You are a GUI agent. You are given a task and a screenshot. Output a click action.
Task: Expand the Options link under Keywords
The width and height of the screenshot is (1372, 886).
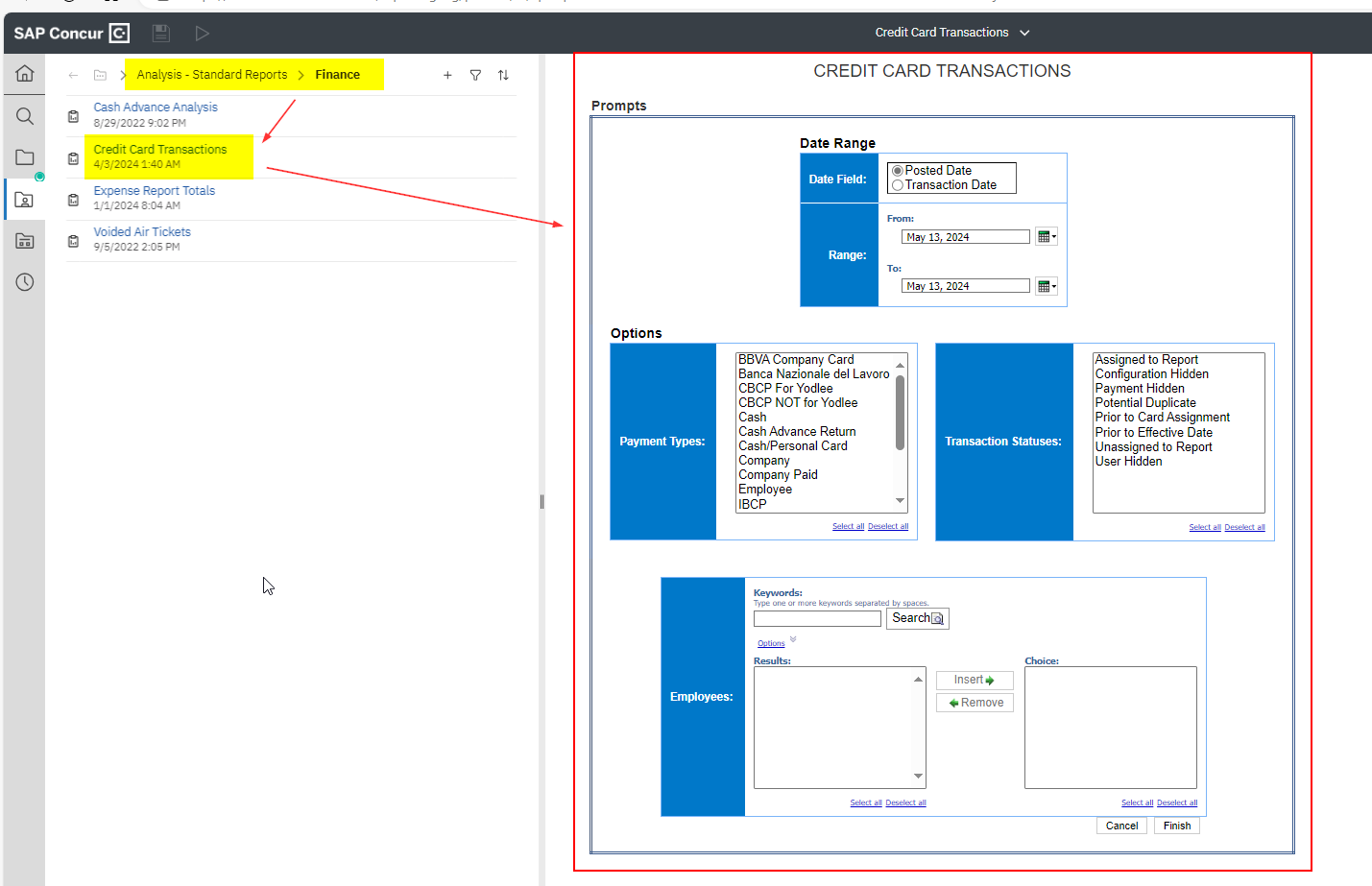(771, 643)
